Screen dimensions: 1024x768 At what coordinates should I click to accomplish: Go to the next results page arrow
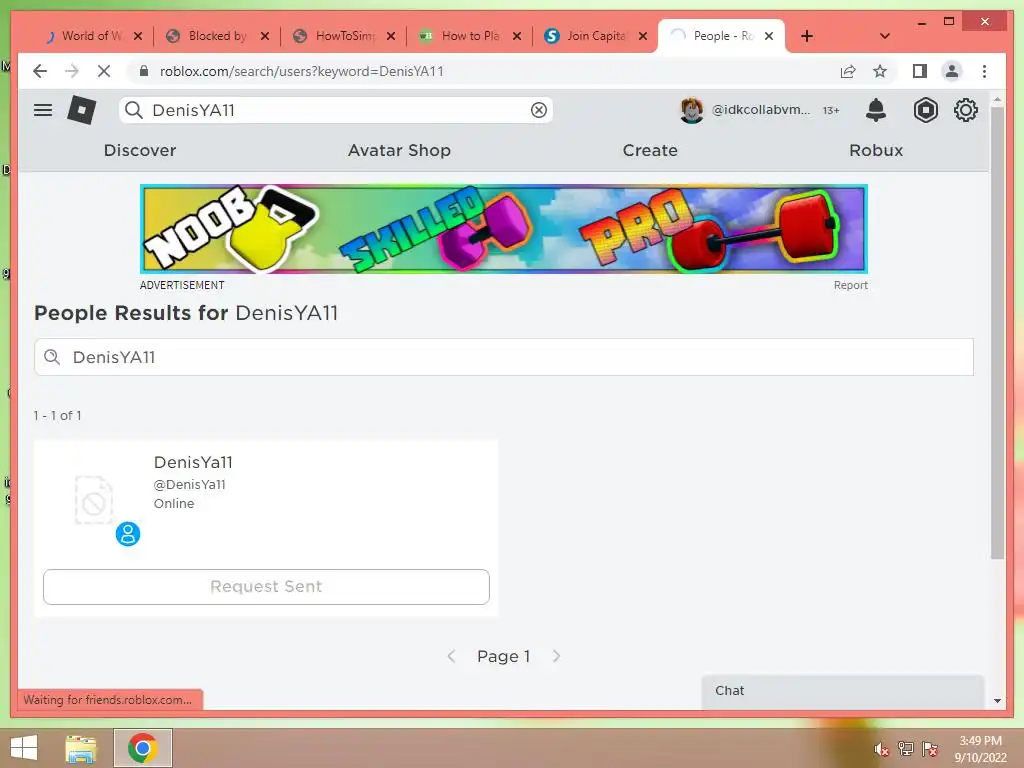(x=556, y=656)
